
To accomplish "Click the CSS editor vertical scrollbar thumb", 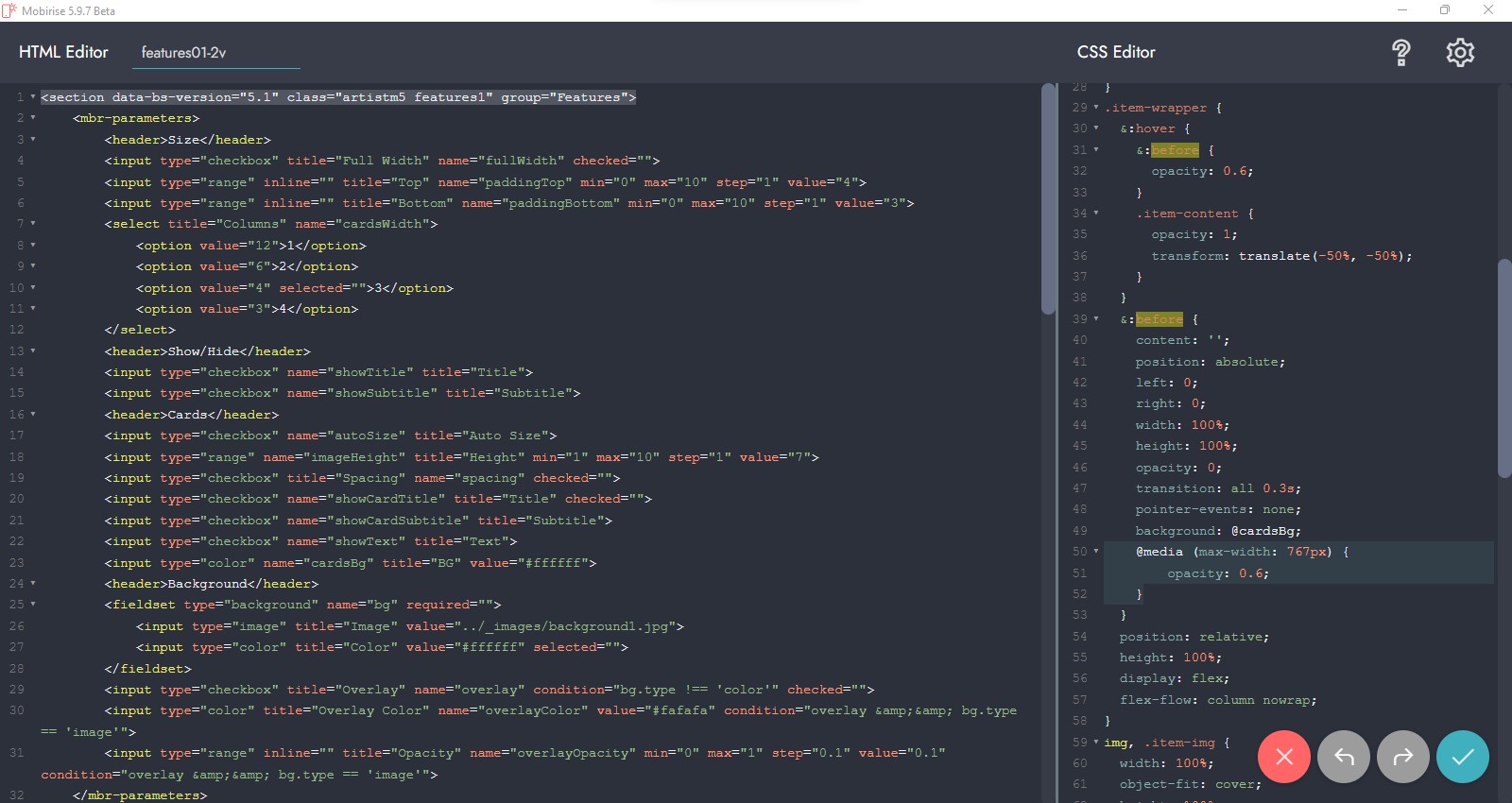I will click(x=1503, y=368).
